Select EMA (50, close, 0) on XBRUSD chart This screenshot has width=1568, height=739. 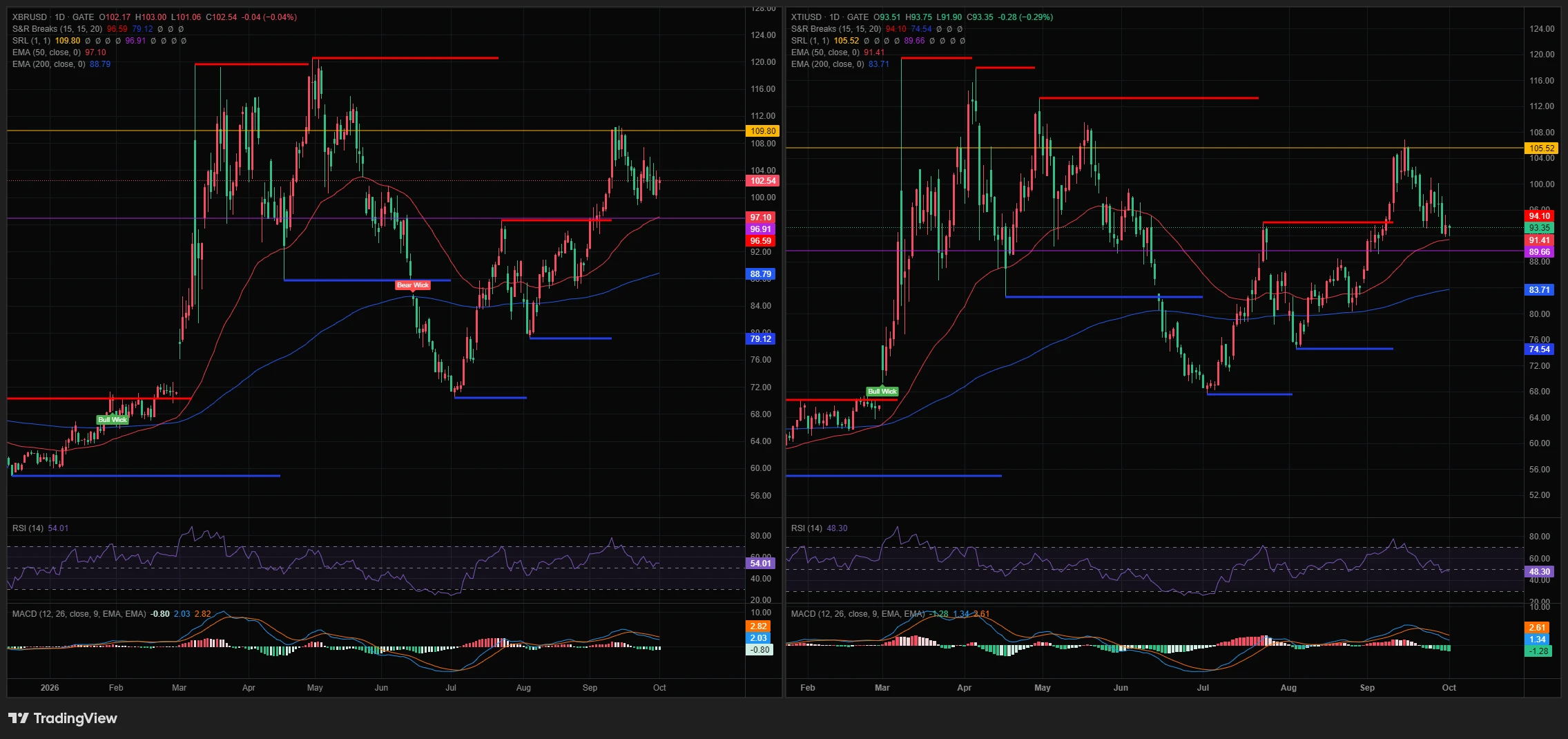click(x=46, y=52)
